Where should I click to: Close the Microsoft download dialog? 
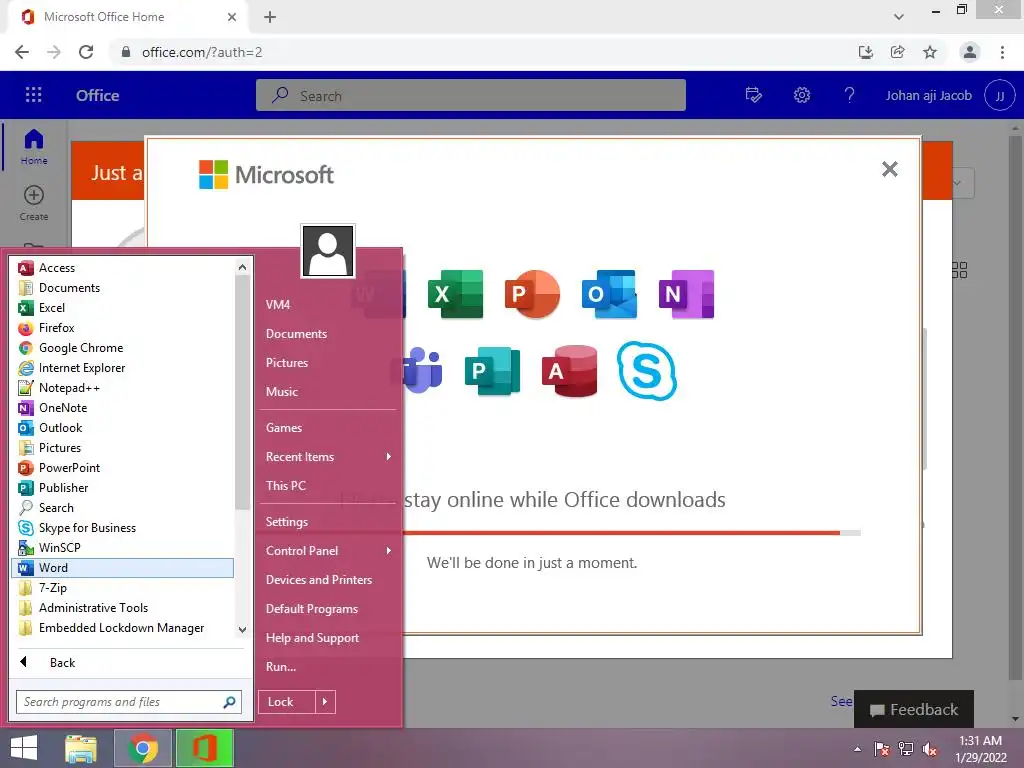pyautogui.click(x=889, y=169)
